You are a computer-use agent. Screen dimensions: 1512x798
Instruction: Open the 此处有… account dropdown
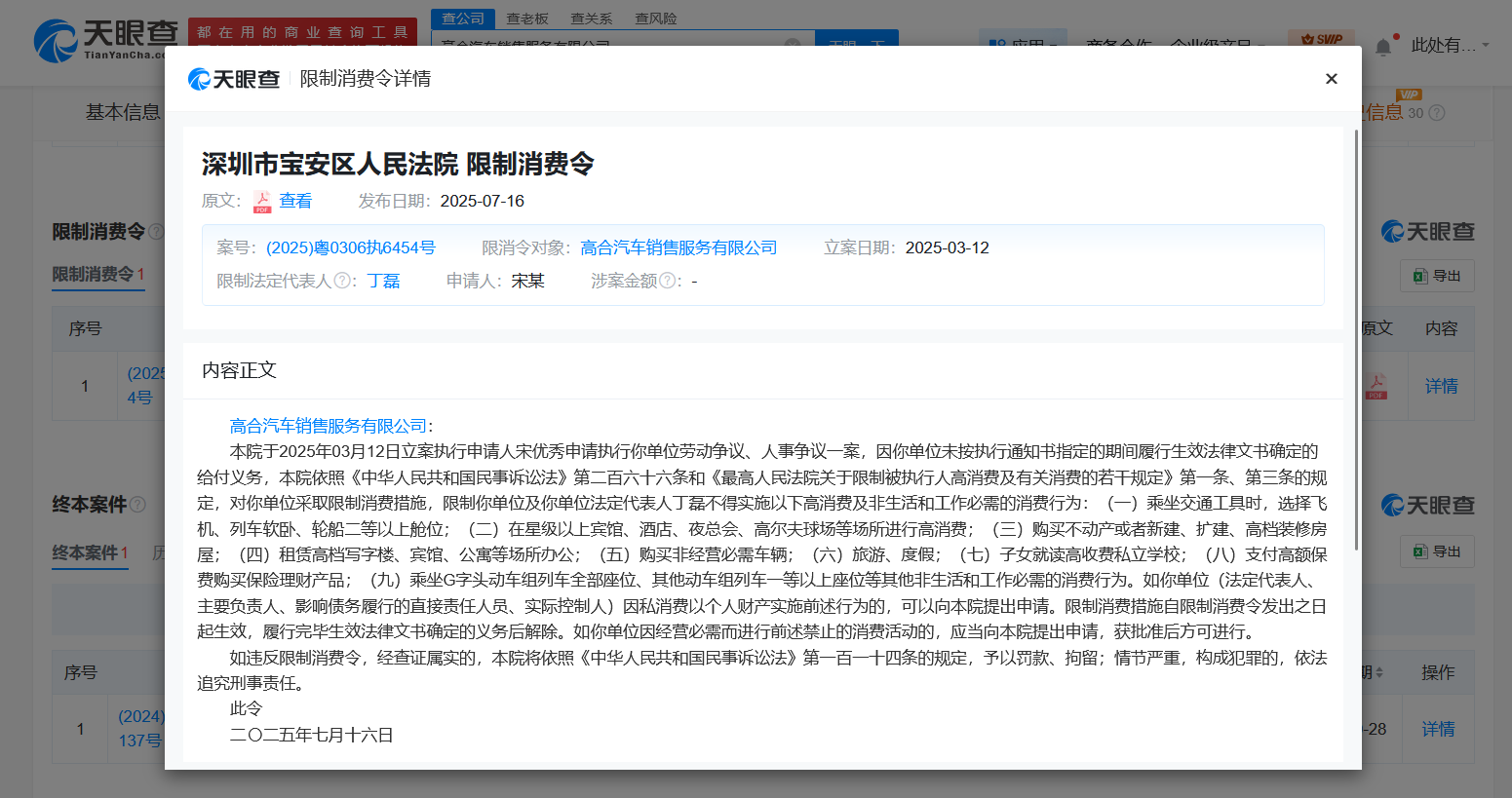tap(1451, 46)
